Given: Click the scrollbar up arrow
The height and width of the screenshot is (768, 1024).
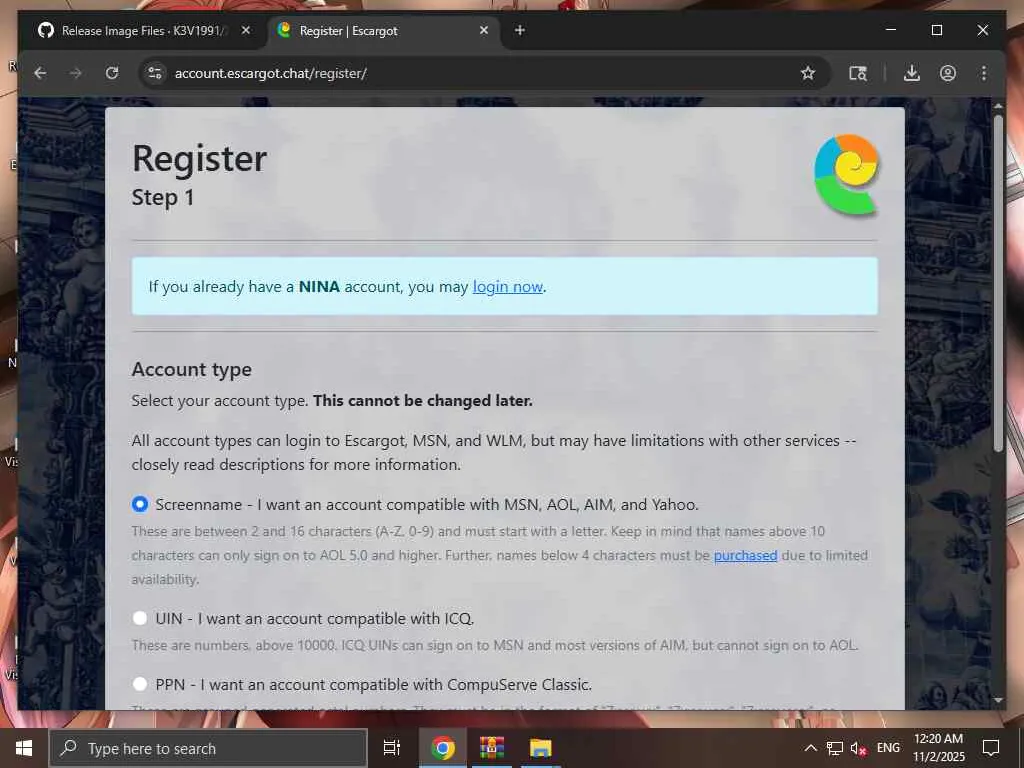Looking at the screenshot, I should coord(998,106).
